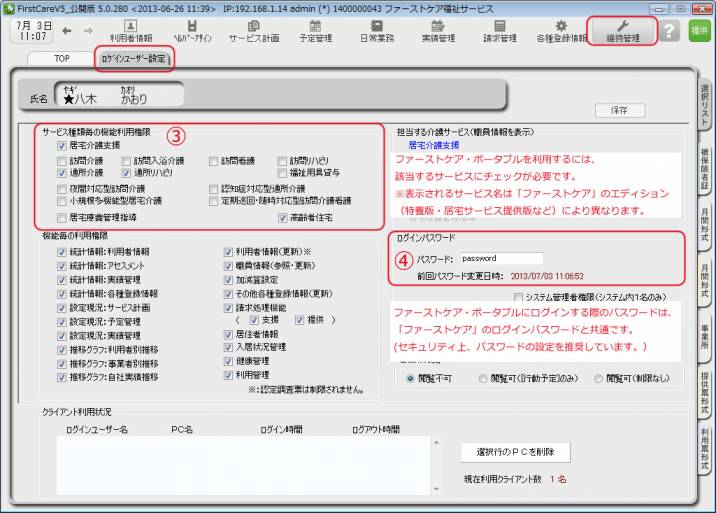
Task: Switch to the TOP tab
Action: point(61,59)
